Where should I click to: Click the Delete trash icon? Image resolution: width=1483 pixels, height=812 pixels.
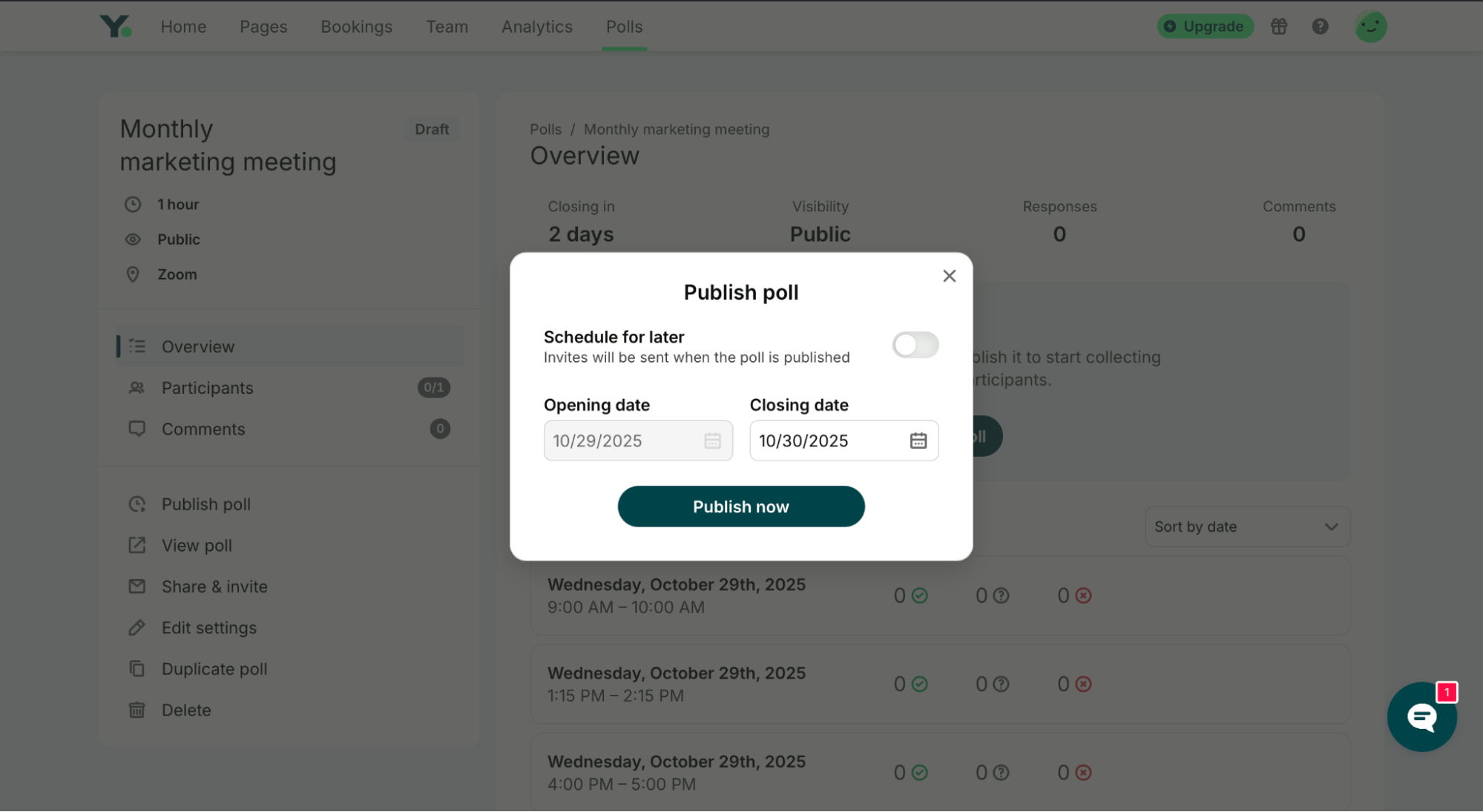137,710
